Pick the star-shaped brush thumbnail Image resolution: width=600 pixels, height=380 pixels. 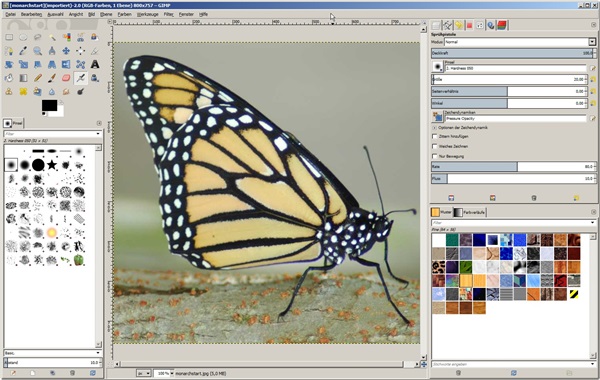(52, 165)
